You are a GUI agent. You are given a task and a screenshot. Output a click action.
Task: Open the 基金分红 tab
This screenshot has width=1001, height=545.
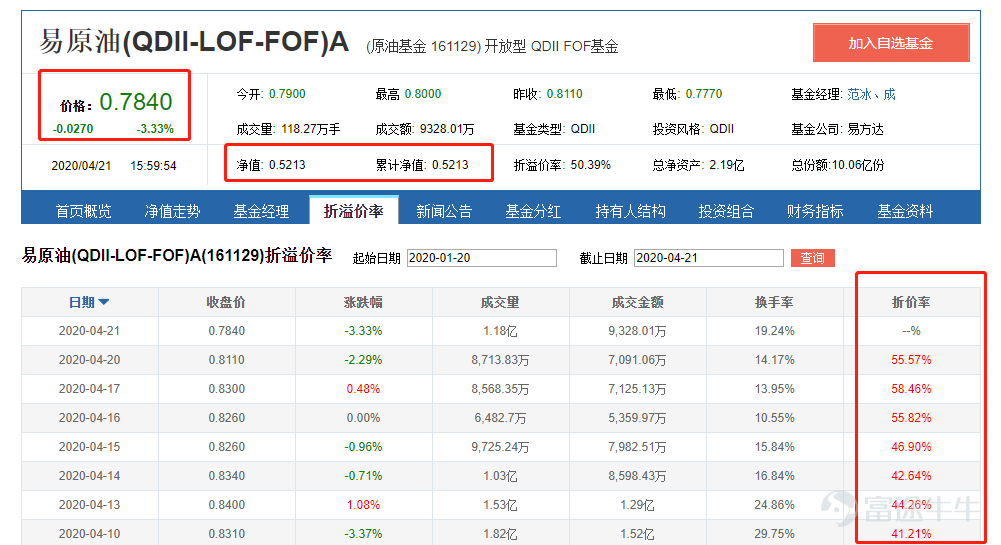pos(533,211)
